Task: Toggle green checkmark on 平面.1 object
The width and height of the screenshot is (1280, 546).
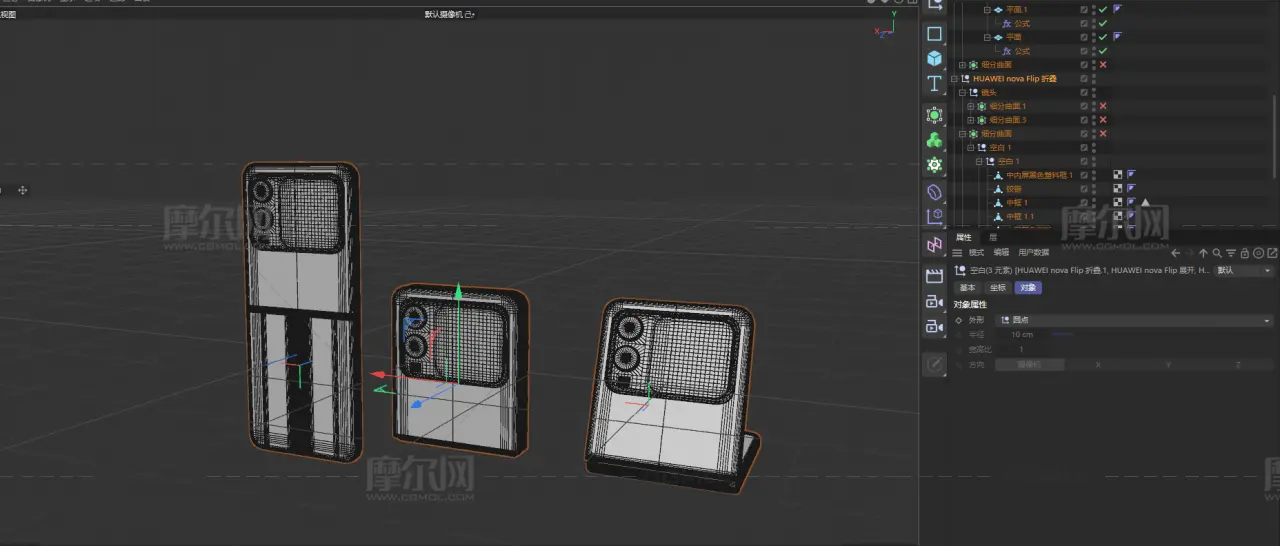Action: 1102,9
